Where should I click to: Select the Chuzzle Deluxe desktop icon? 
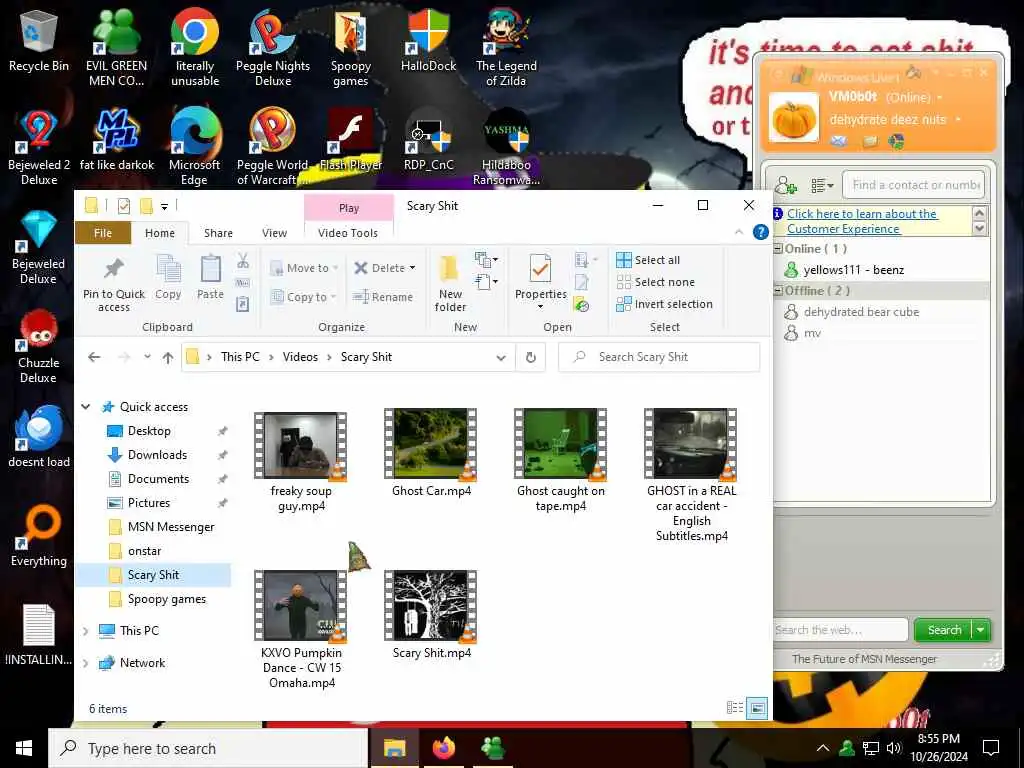click(x=39, y=346)
